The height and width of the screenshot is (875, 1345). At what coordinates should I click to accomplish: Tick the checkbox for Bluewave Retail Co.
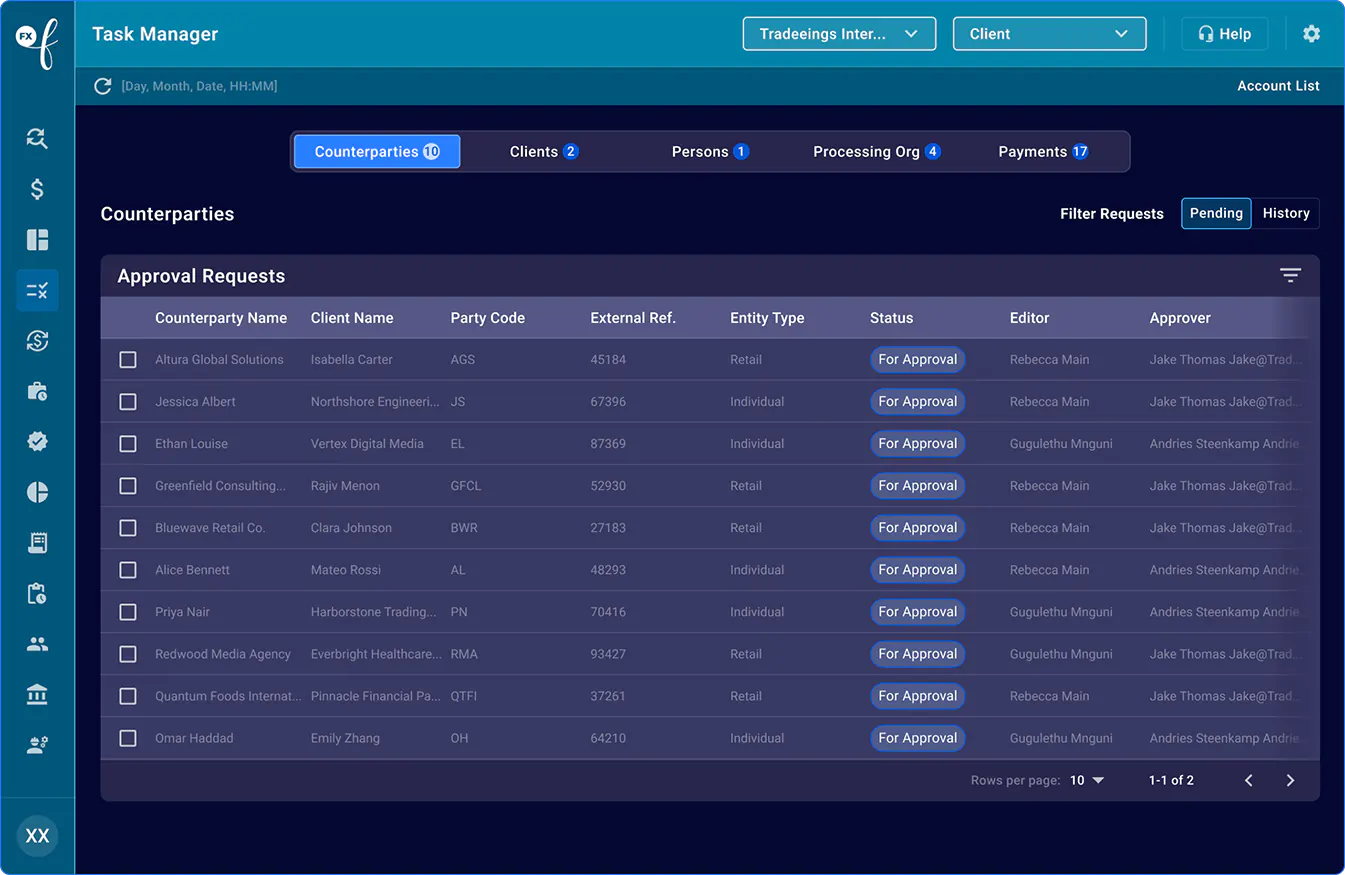coord(128,528)
